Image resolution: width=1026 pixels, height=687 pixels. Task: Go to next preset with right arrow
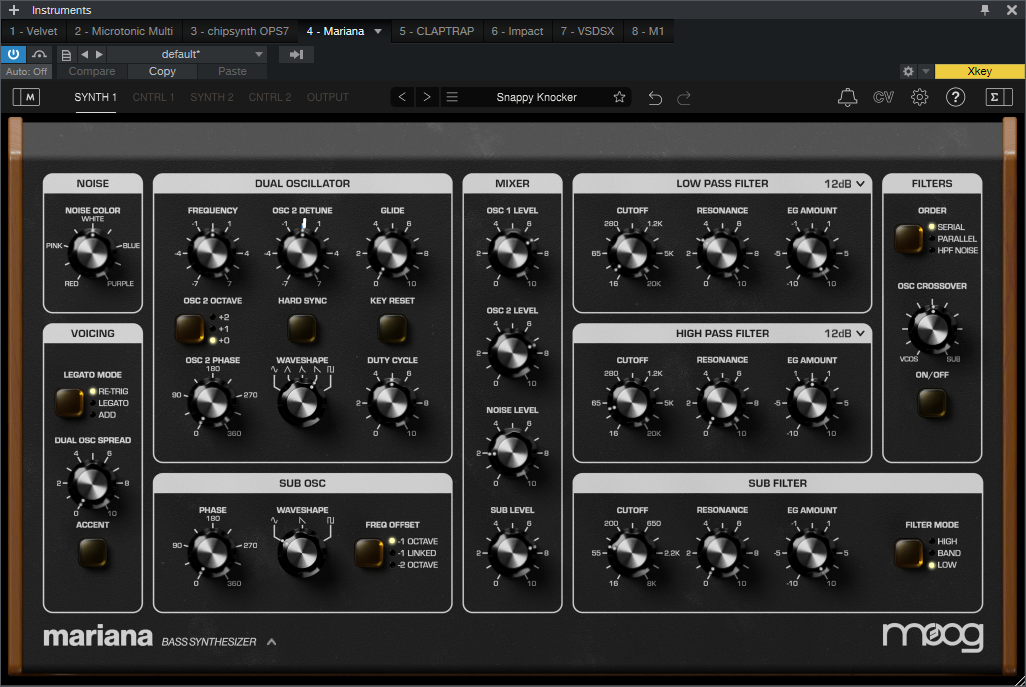[427, 97]
